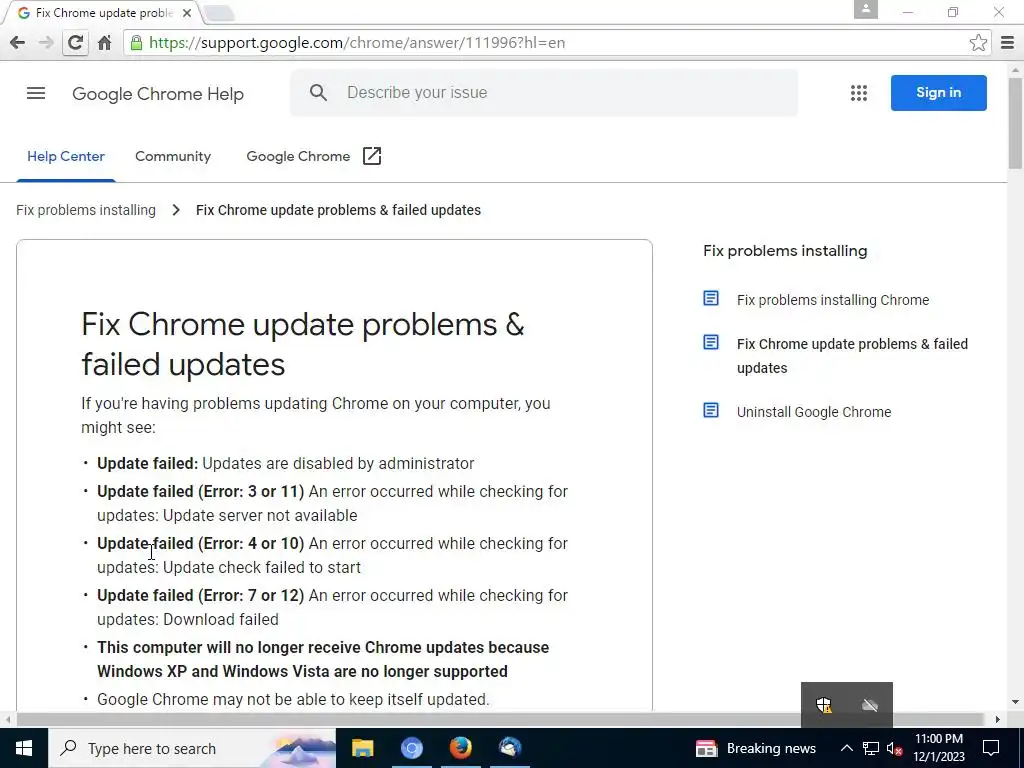Click the Windows Security shield tray icon

pyautogui.click(x=824, y=705)
